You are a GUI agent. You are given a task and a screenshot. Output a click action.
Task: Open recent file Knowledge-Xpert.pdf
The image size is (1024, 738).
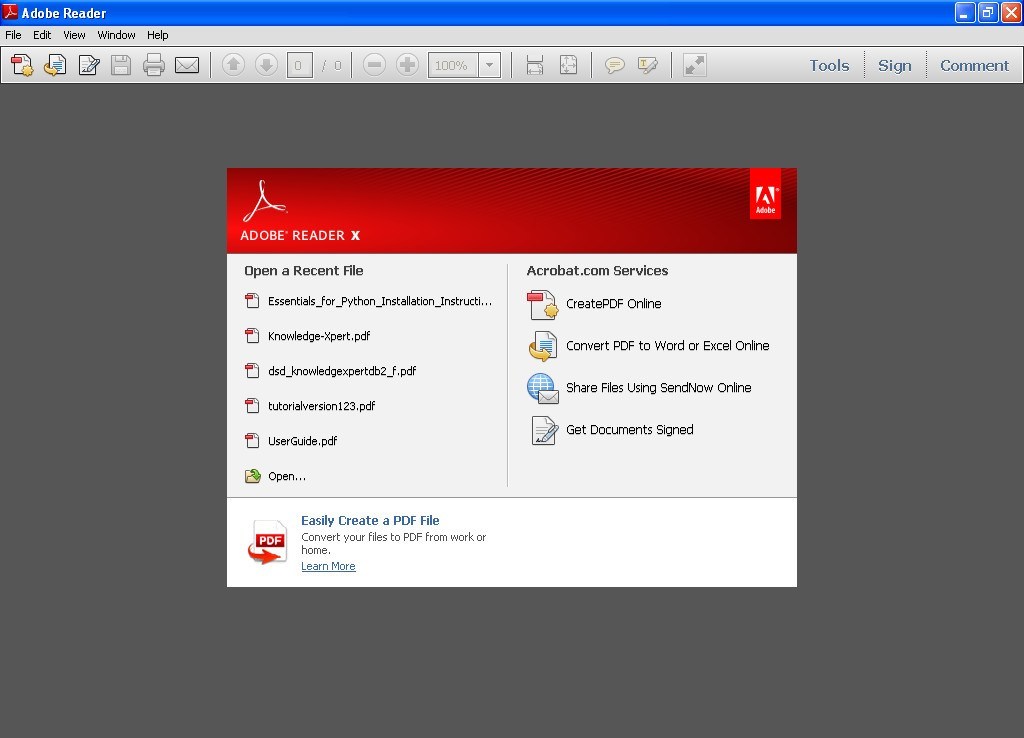pyautogui.click(x=318, y=336)
